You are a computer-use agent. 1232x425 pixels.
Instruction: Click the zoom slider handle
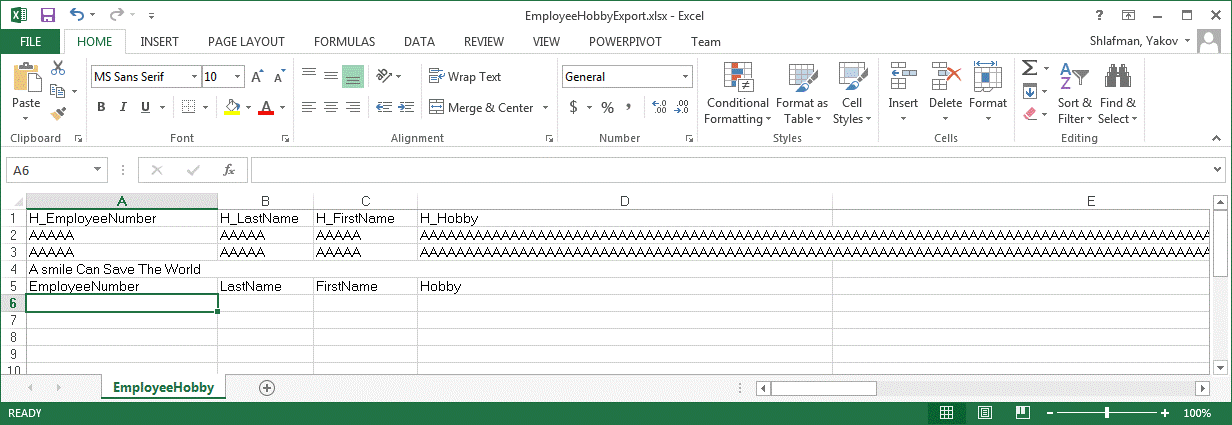[1107, 413]
